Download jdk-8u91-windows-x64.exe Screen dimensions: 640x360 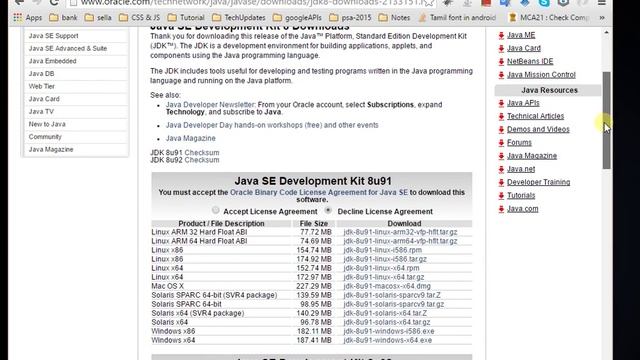coord(387,340)
